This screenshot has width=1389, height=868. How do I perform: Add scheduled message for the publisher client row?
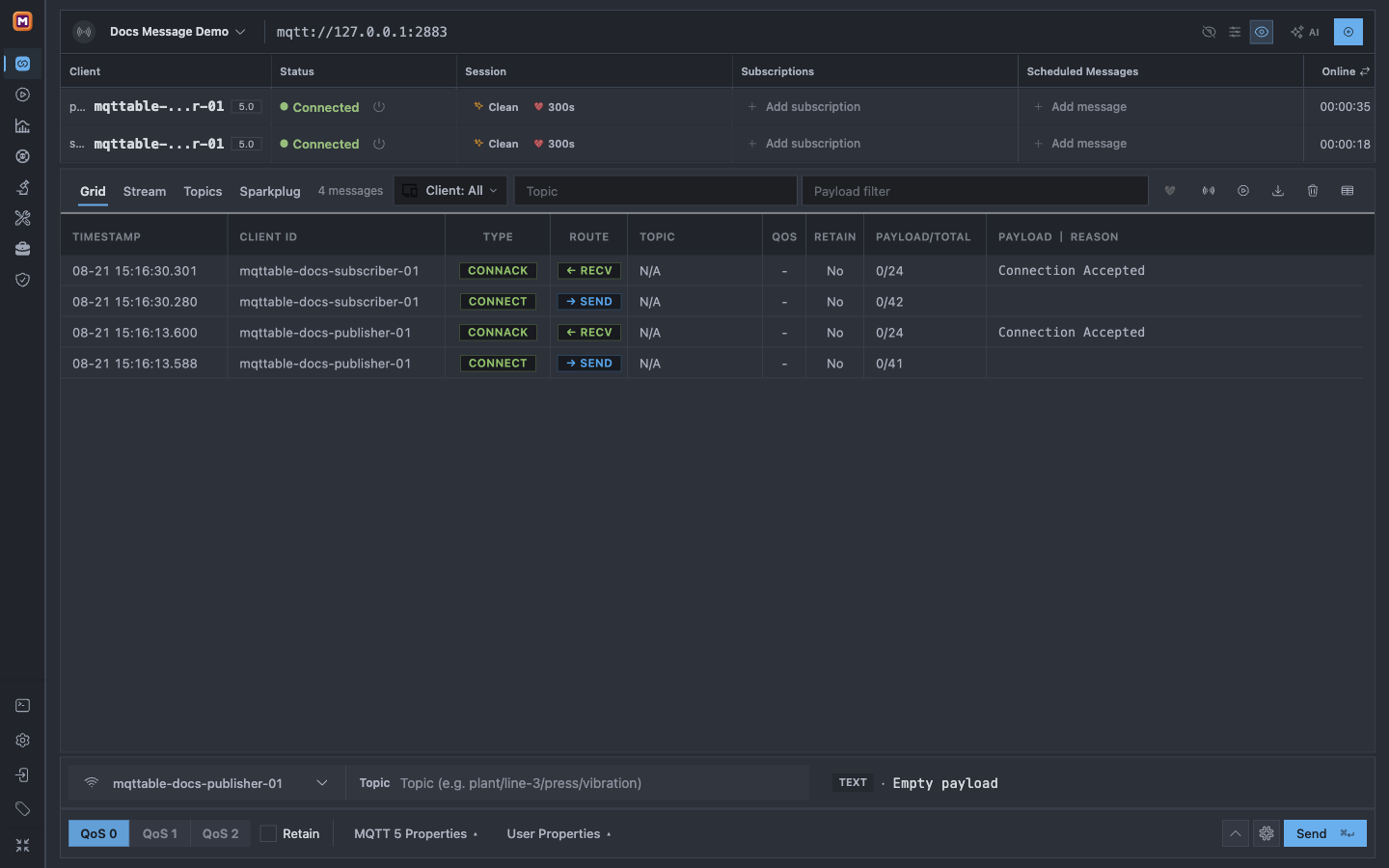(1080, 107)
